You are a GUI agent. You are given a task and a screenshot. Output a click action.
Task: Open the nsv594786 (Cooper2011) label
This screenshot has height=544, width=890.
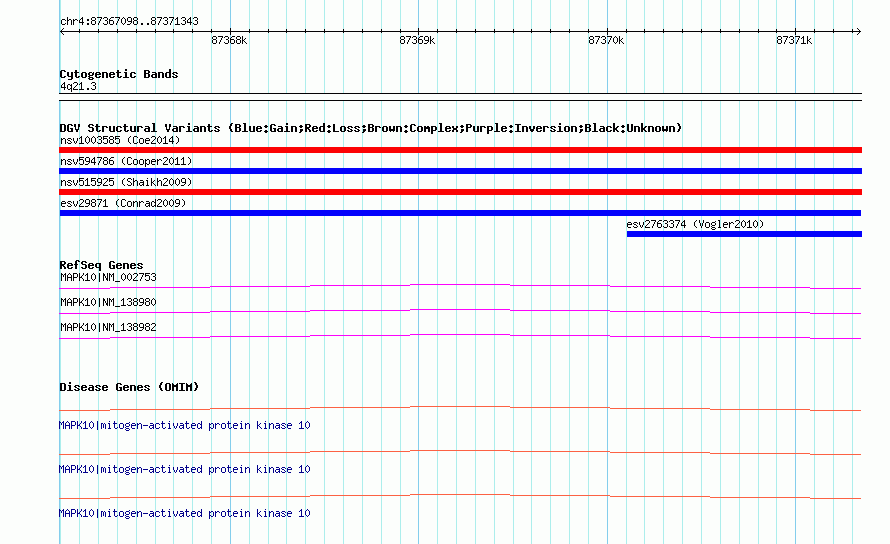coord(126,161)
